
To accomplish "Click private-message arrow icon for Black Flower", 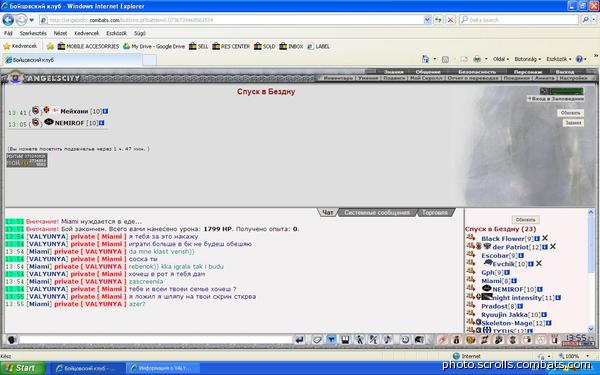I will pos(471,238).
